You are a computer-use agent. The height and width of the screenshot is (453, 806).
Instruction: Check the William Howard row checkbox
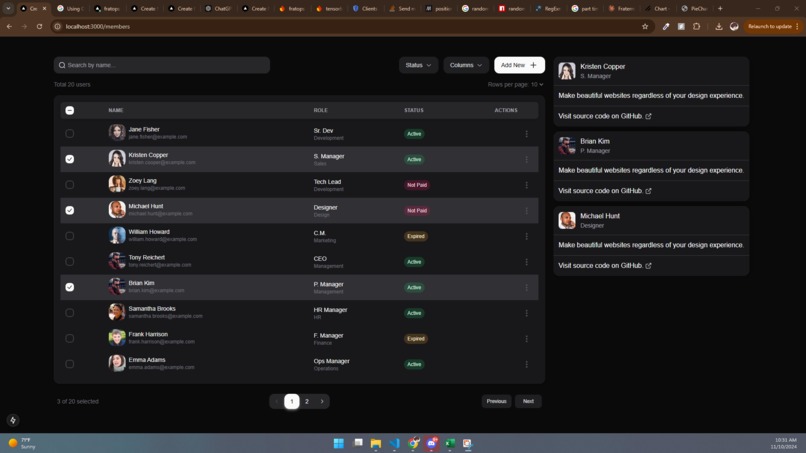coord(69,236)
